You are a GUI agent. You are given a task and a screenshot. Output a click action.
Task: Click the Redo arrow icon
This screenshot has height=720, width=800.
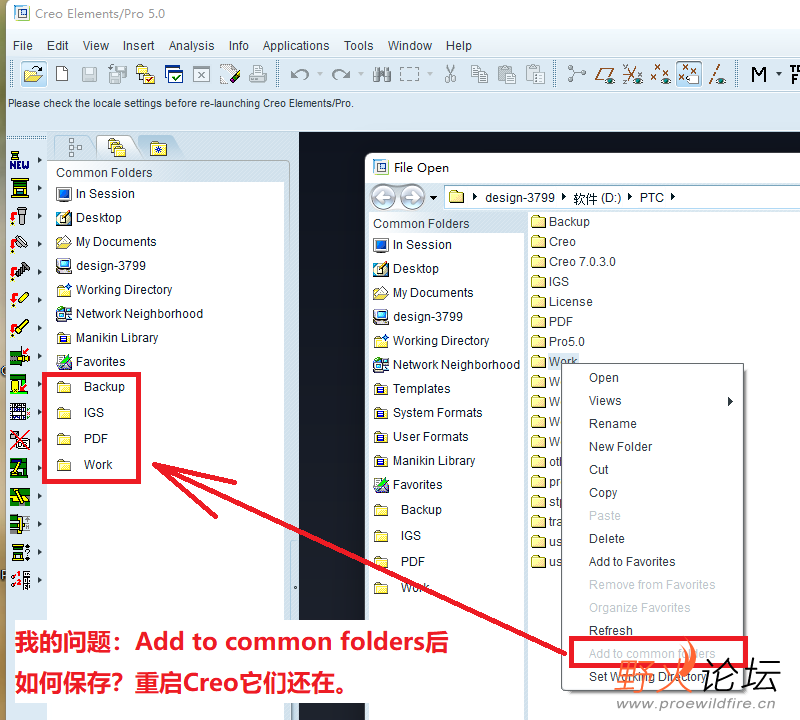[x=341, y=75]
